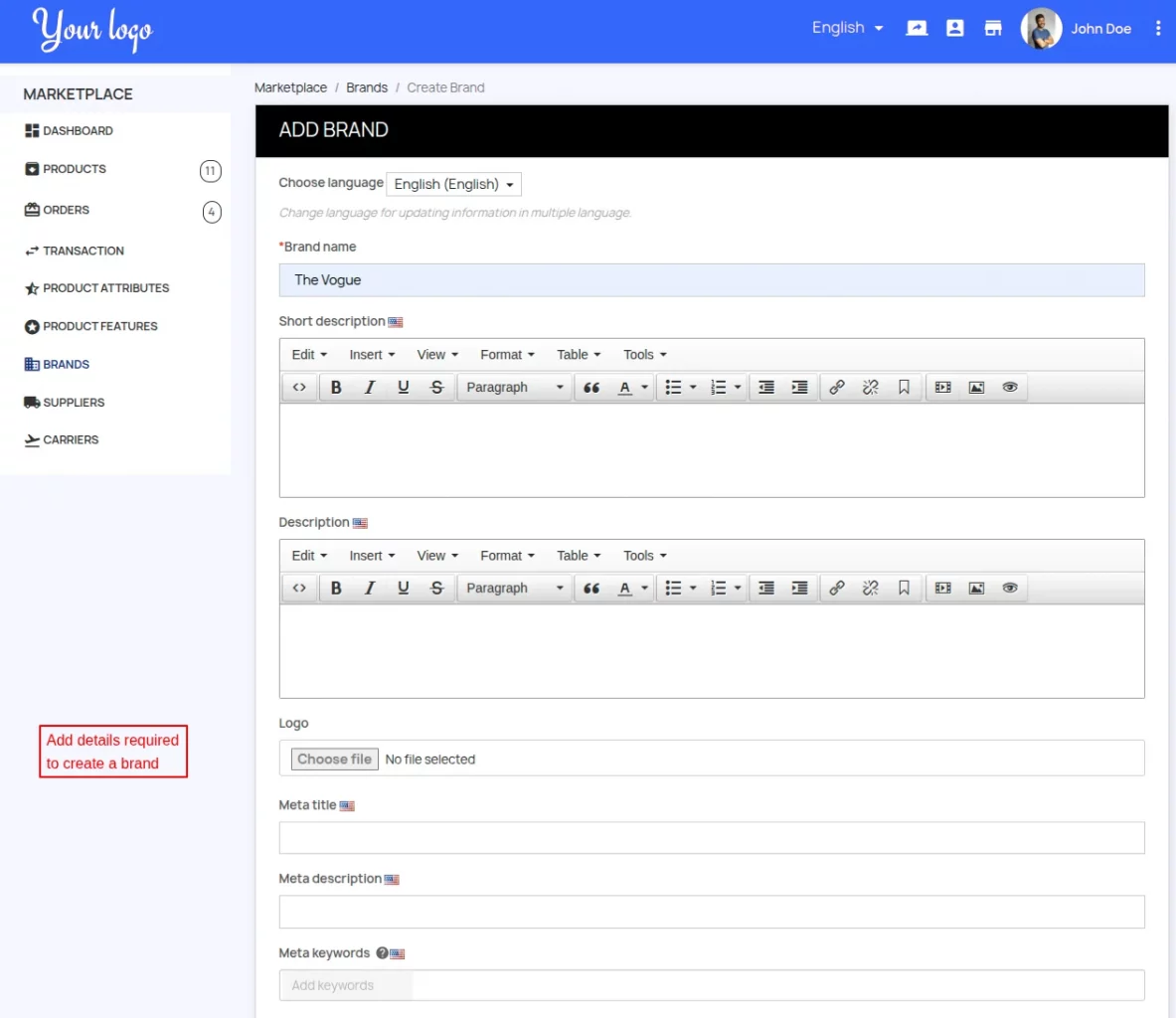
Task: Go to Brands breadcrumb link
Action: pyautogui.click(x=367, y=87)
